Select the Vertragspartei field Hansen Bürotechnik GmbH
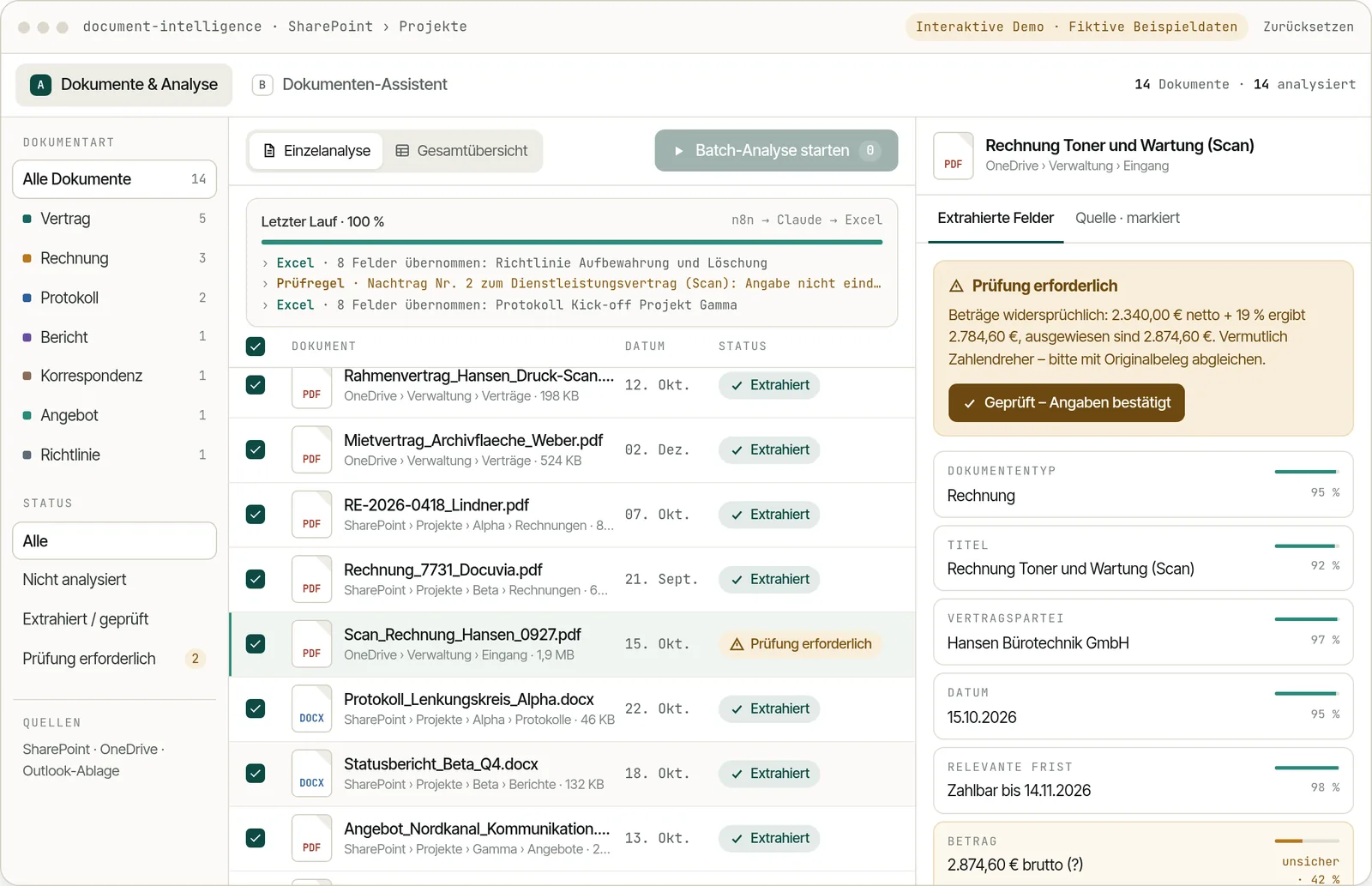 coord(1143,632)
